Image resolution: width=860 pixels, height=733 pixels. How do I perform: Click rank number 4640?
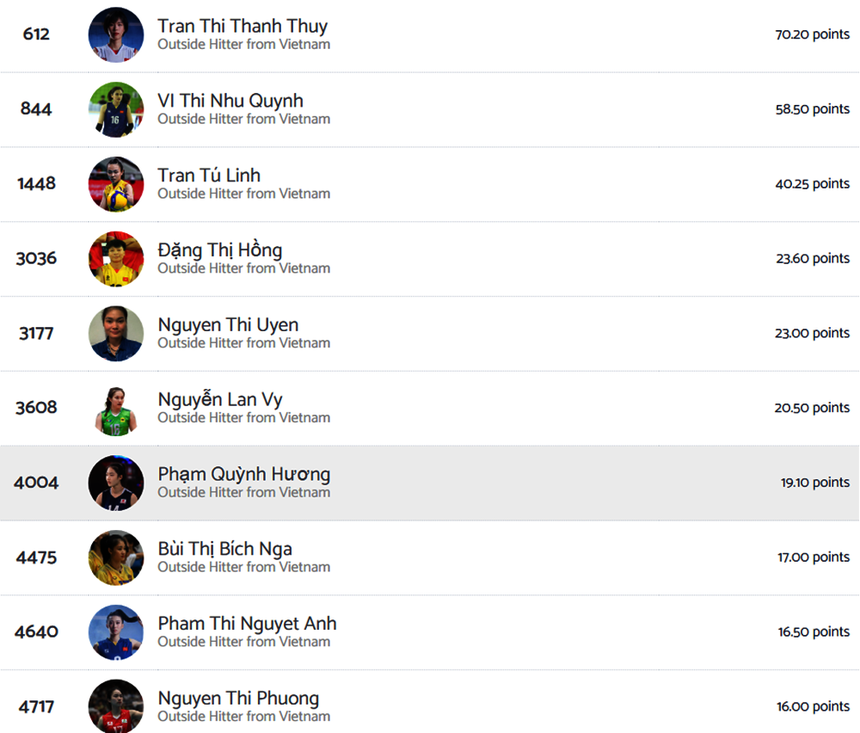tap(36, 632)
